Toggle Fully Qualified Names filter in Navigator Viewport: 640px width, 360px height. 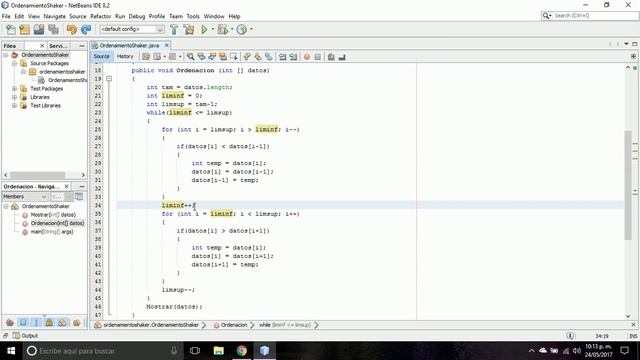click(76, 322)
